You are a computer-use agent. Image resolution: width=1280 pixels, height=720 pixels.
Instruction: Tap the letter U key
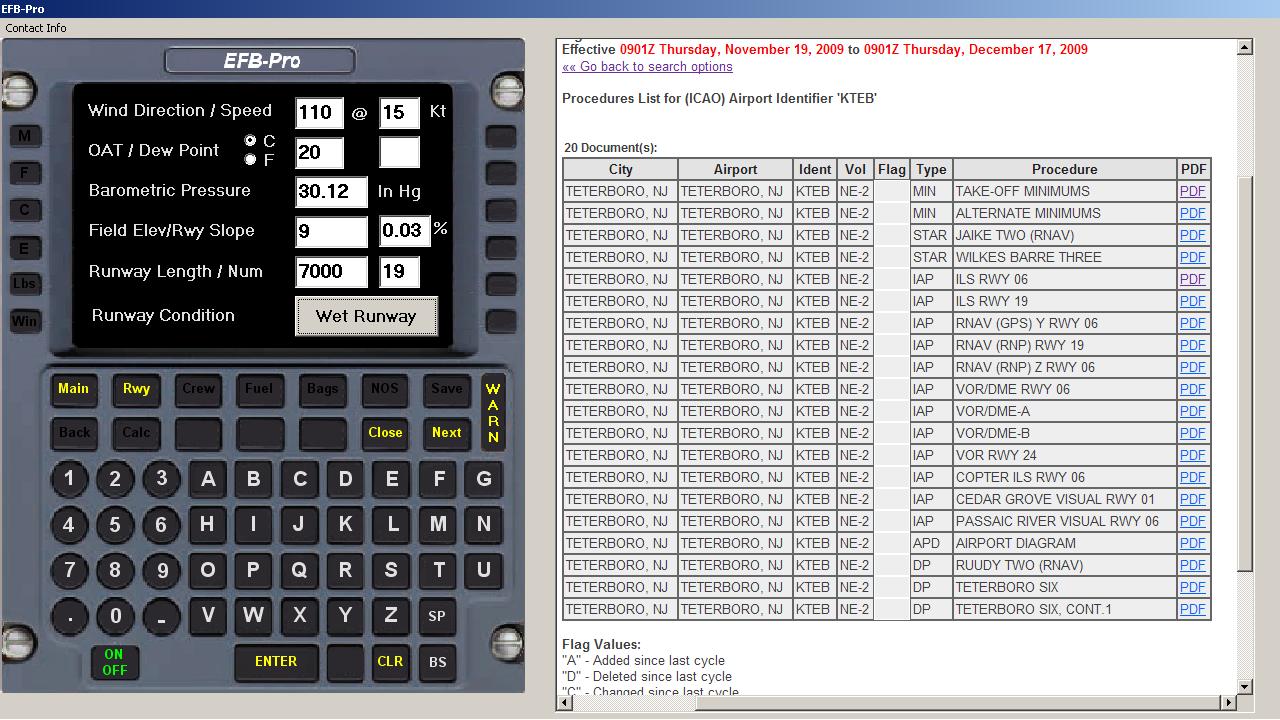[483, 570]
